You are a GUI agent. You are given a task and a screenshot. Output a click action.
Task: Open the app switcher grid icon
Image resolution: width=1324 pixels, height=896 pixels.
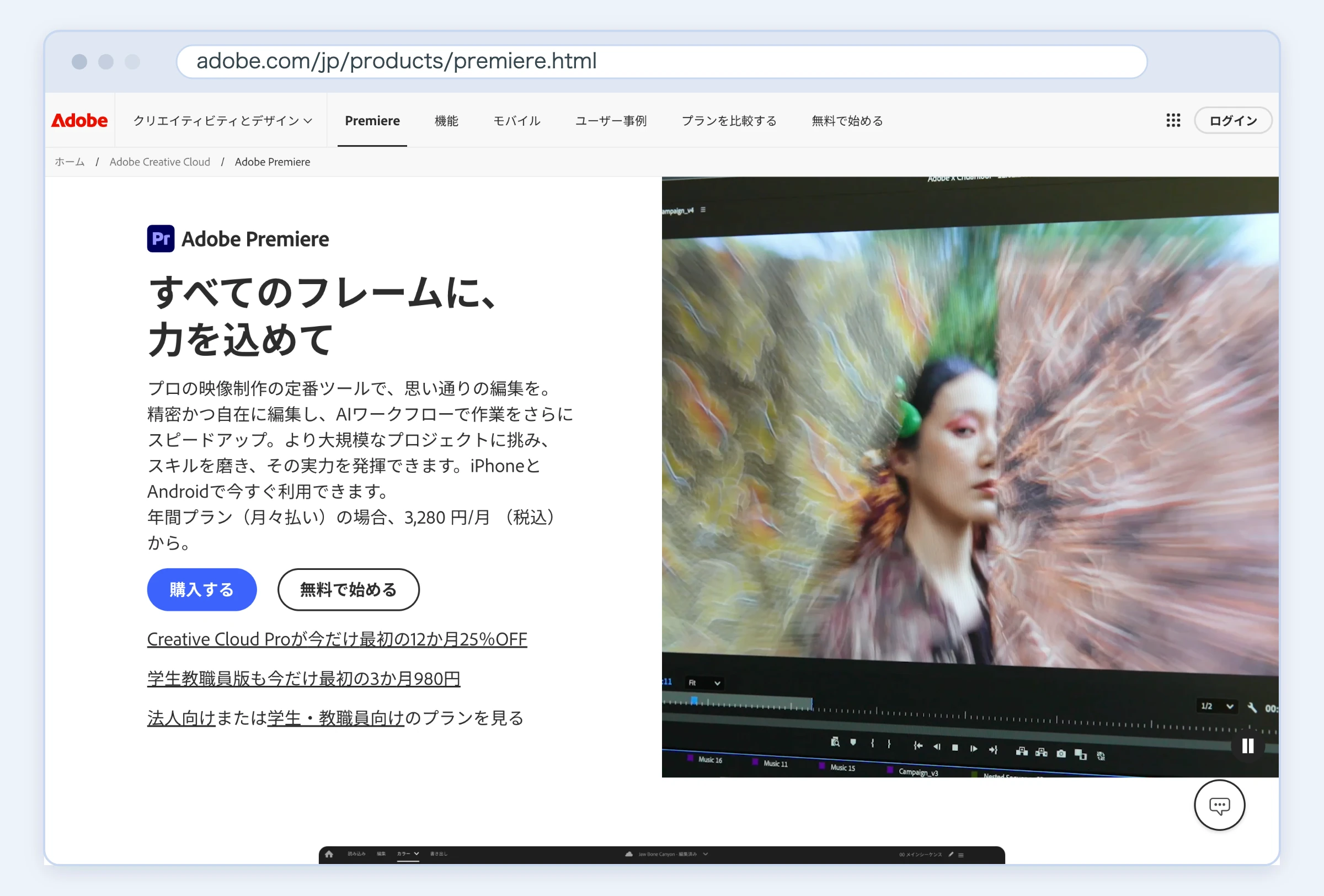tap(1173, 120)
